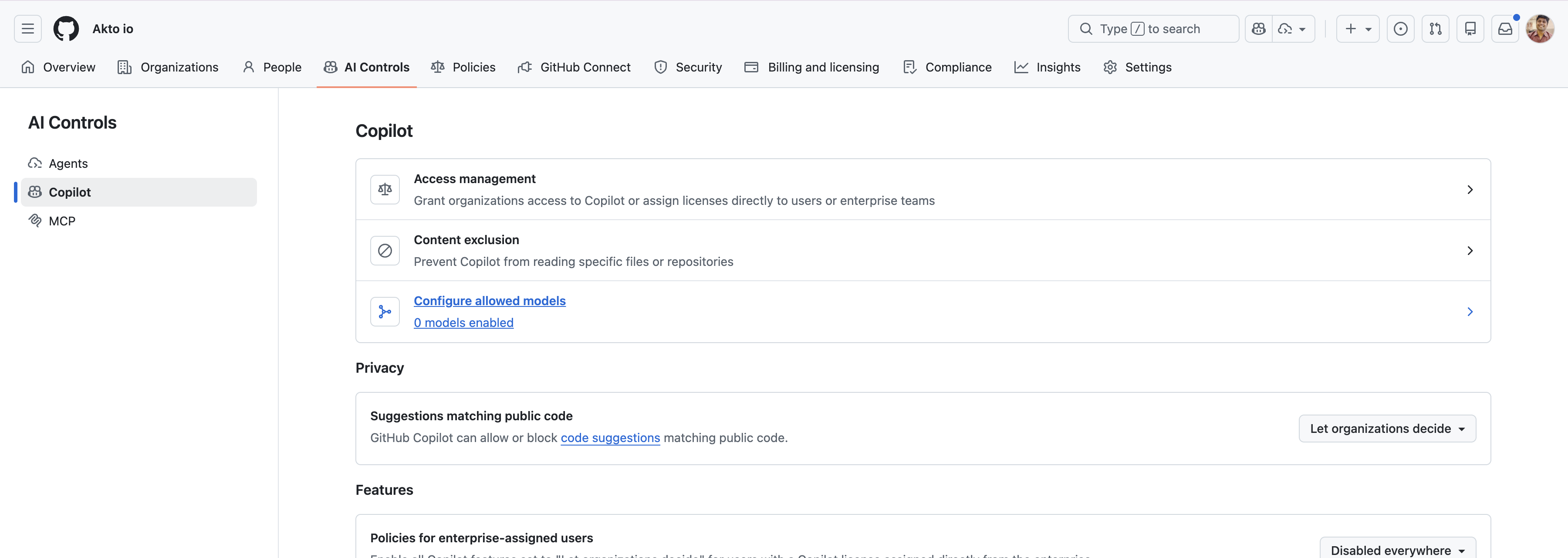Expand the plus create-new dropdown
The width and height of the screenshot is (1568, 558).
1357,29
